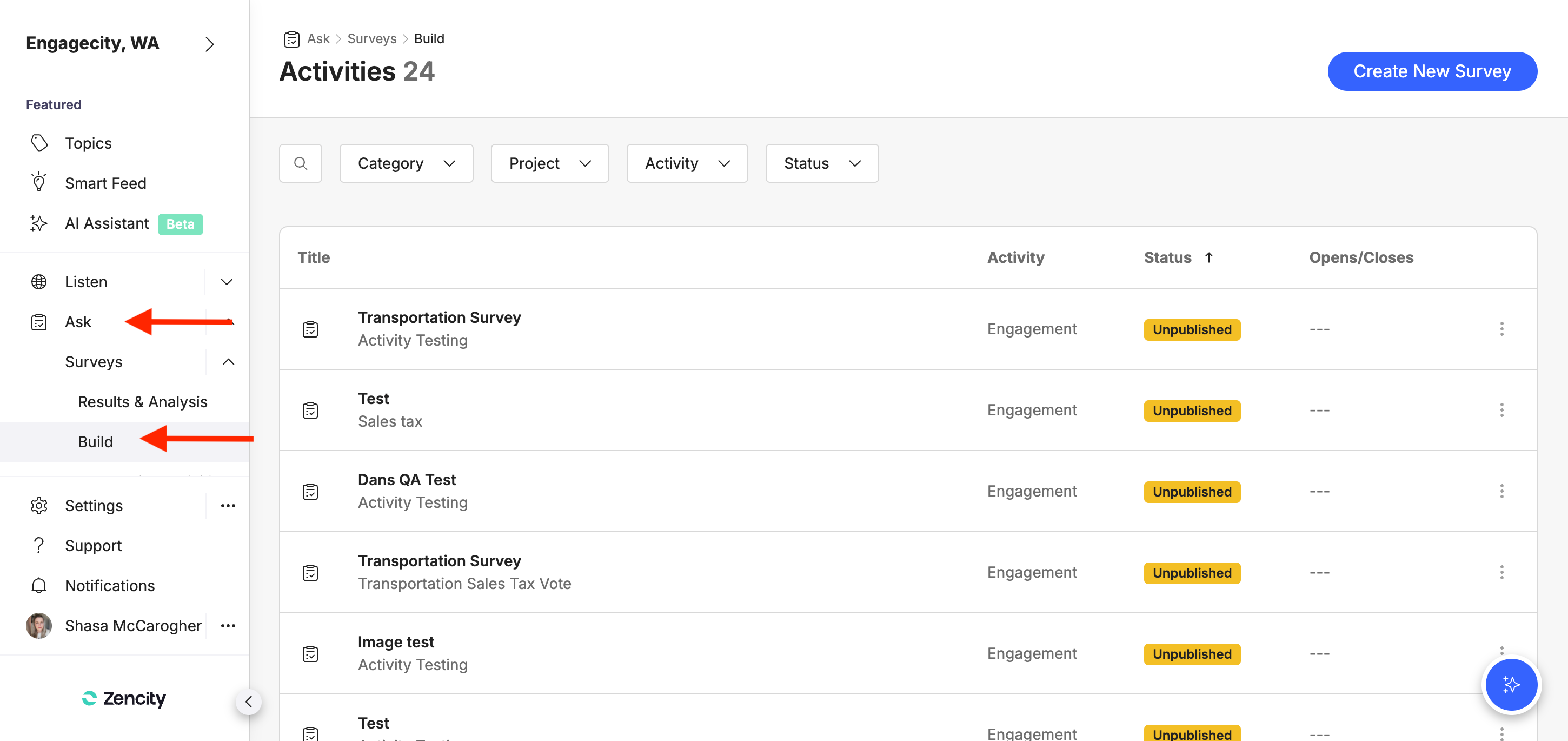Open the Category filter dropdown
1568x741 pixels.
406,163
